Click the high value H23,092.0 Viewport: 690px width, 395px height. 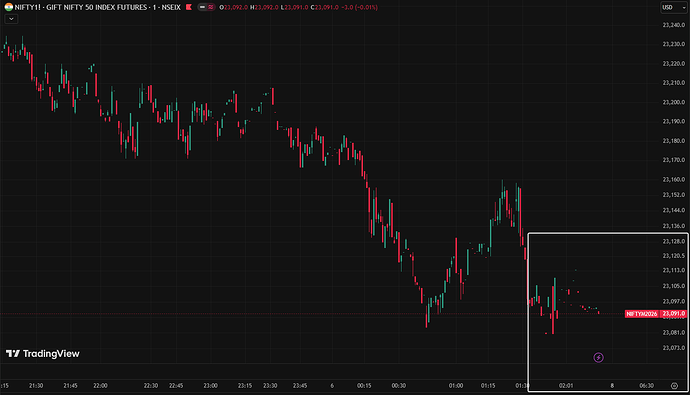tap(264, 7)
